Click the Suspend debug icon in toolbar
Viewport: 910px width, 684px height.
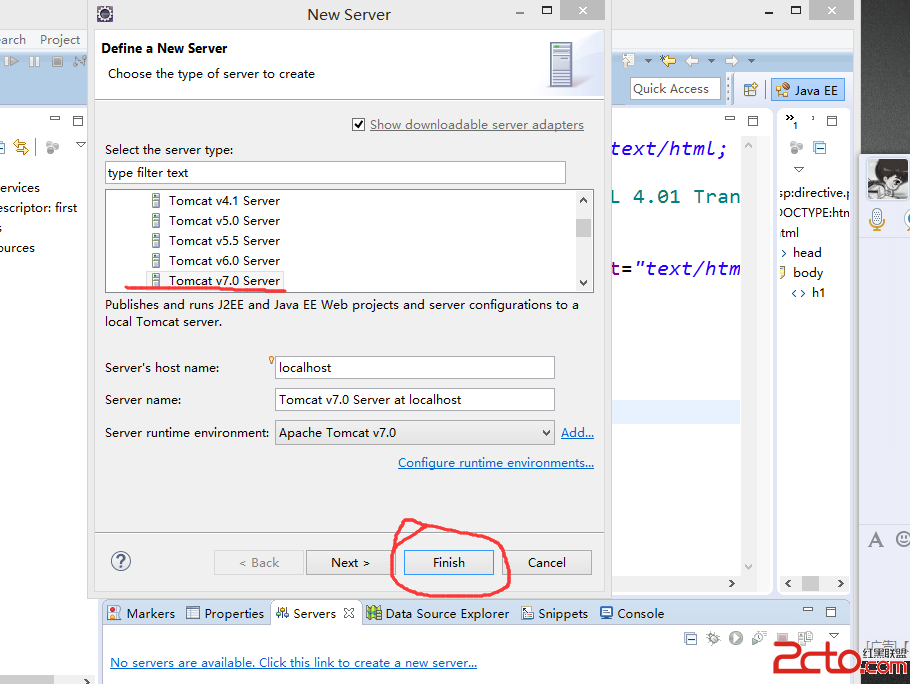click(x=34, y=61)
